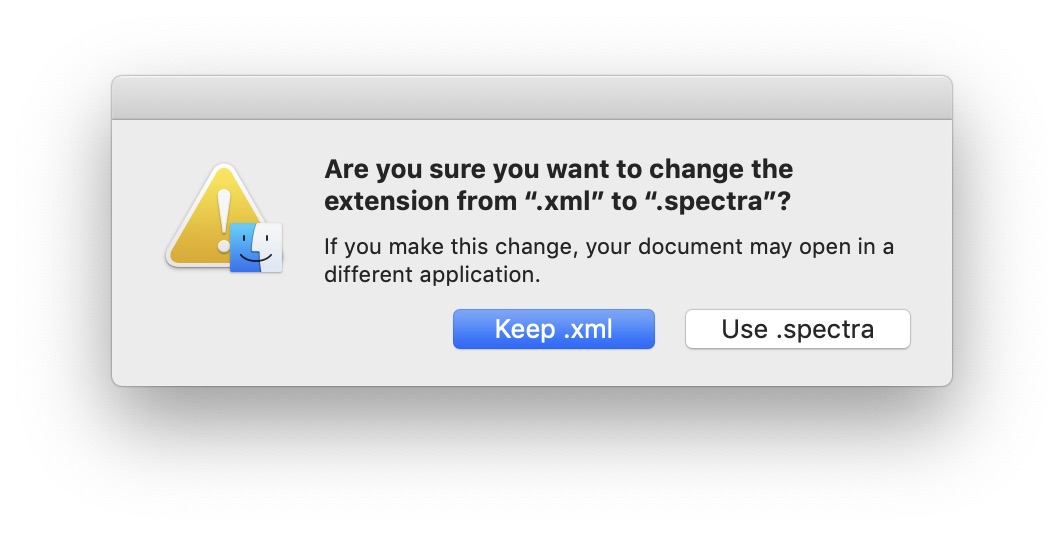The width and height of the screenshot is (1064, 534).
Task: Click the smiling Finder logo over the warning
Action: pyautogui.click(x=256, y=246)
